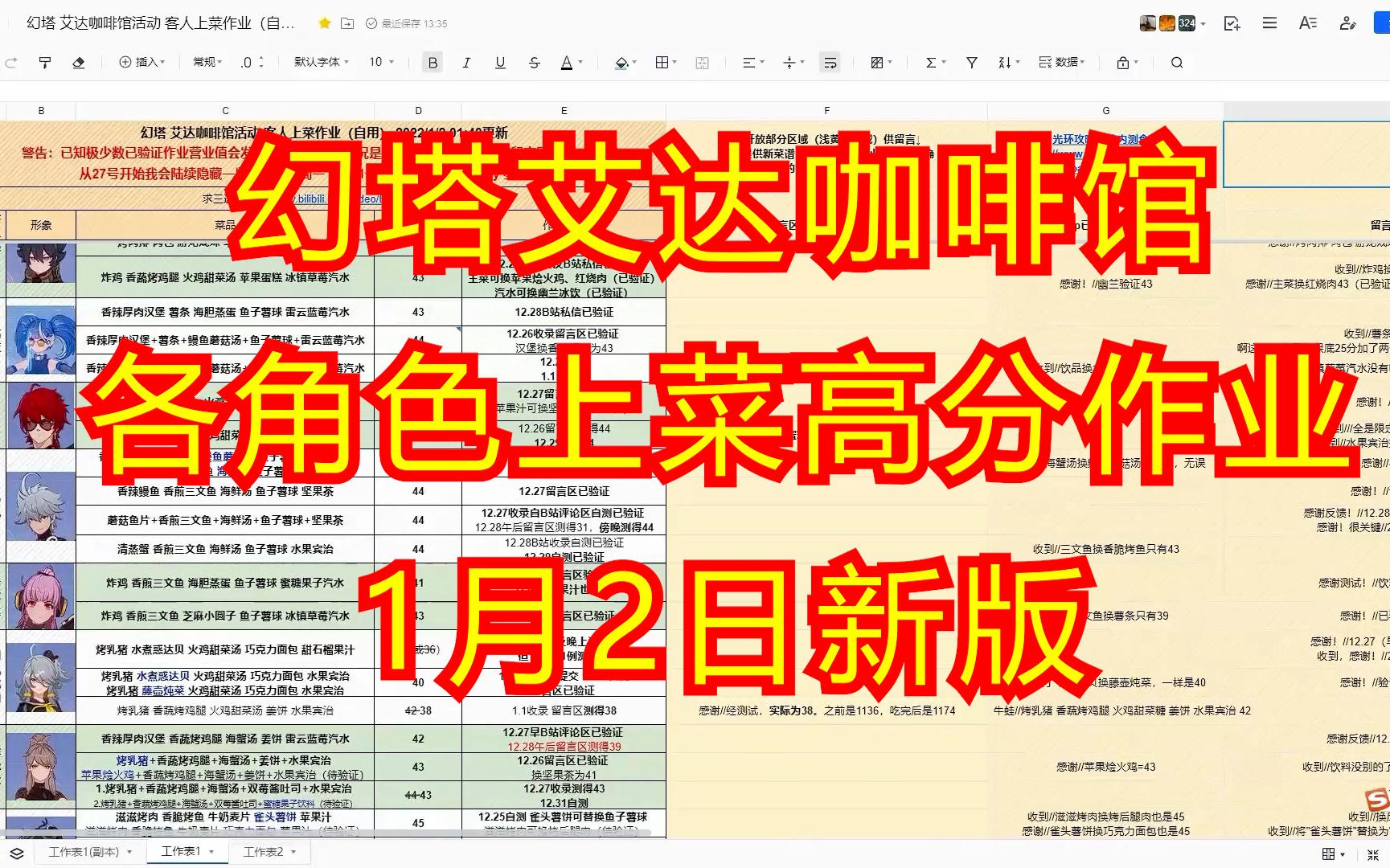Toggle the text wrap button
Image resolution: width=1390 pixels, height=868 pixels.
[x=830, y=63]
